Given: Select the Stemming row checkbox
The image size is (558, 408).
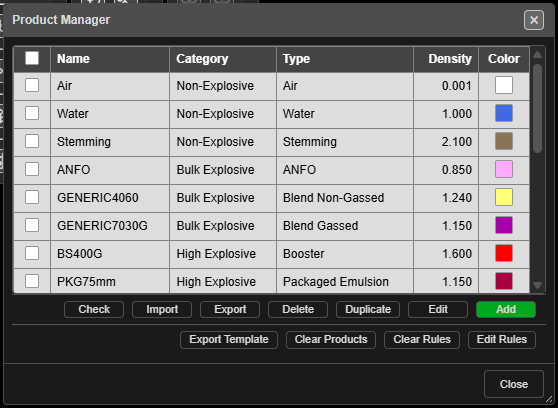Looking at the screenshot, I should pos(32,141).
